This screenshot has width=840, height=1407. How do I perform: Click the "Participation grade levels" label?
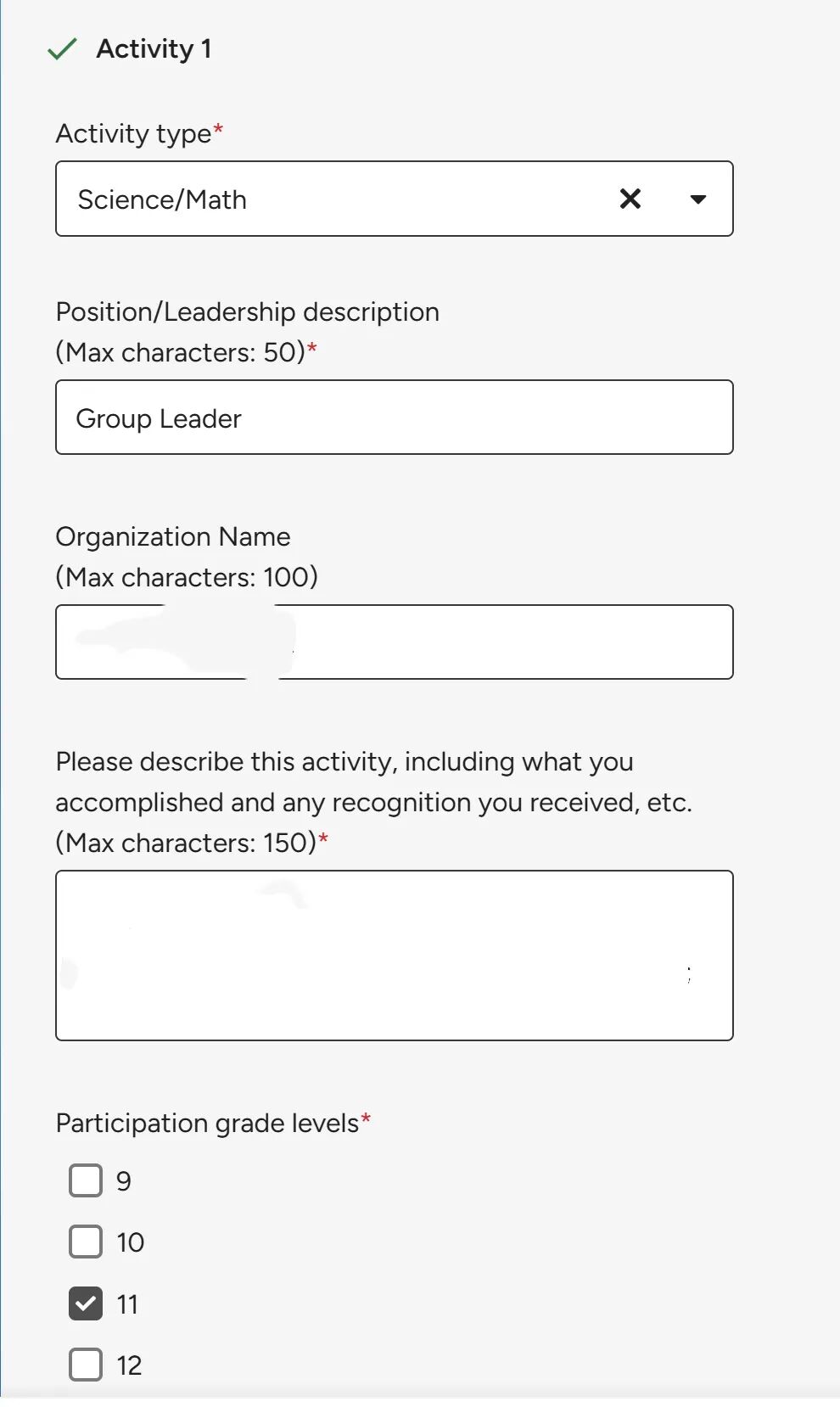click(207, 1123)
